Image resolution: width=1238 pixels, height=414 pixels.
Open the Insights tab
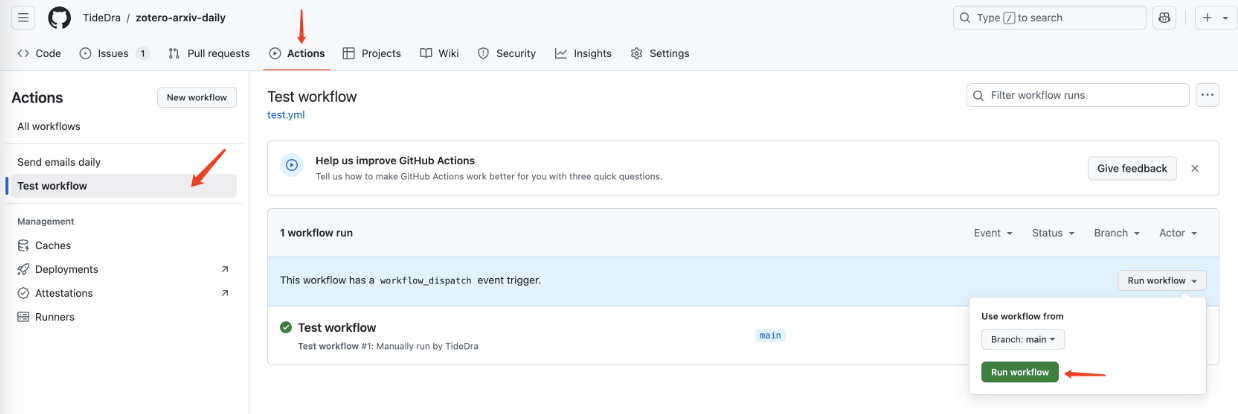pyautogui.click(x=583, y=53)
